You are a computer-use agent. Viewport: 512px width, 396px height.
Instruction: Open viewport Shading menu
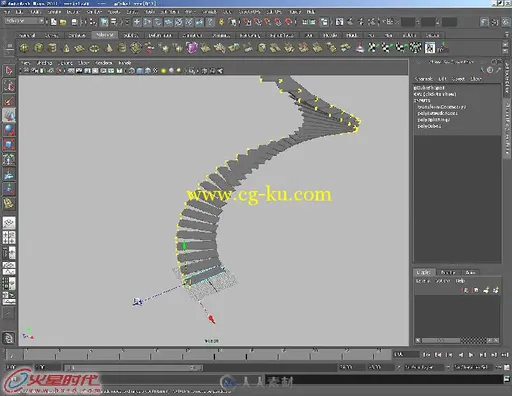coord(44,63)
